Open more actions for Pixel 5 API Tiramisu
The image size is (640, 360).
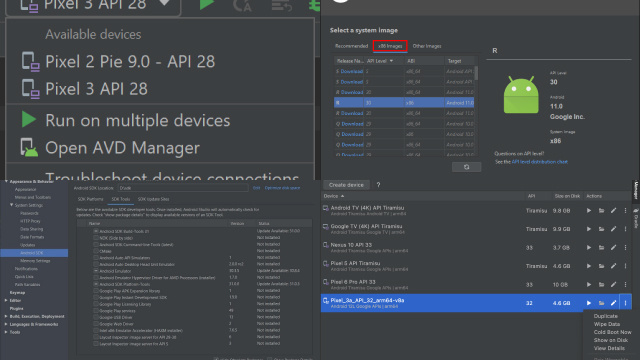click(625, 266)
